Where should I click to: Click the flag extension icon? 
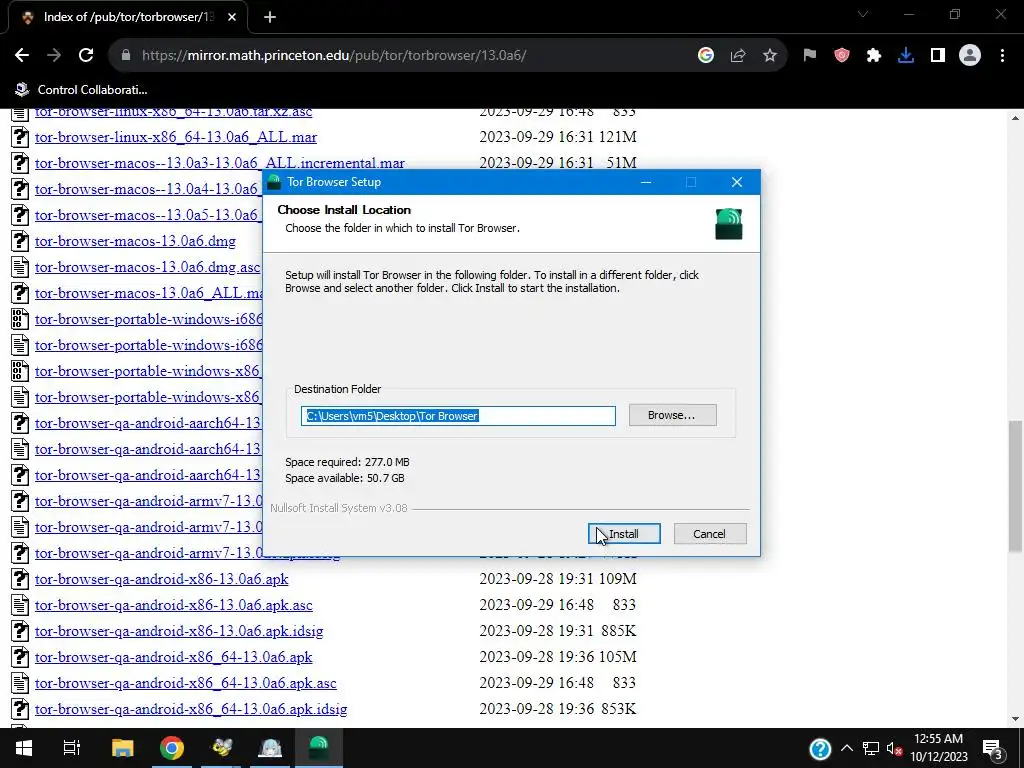(810, 56)
